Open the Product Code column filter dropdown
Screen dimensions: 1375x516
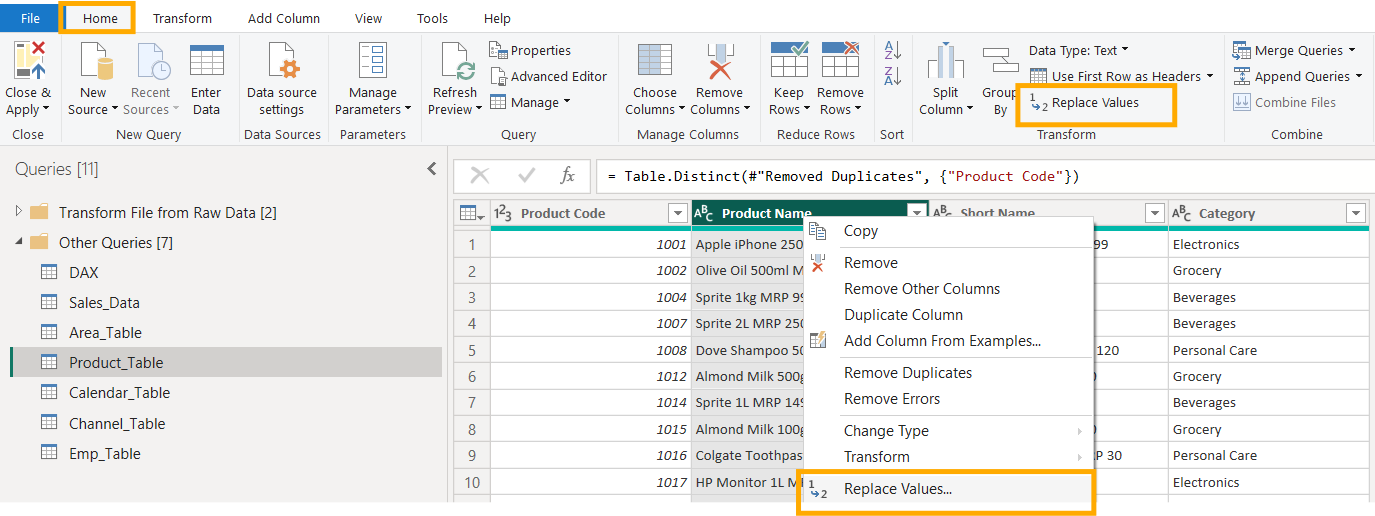point(676,213)
